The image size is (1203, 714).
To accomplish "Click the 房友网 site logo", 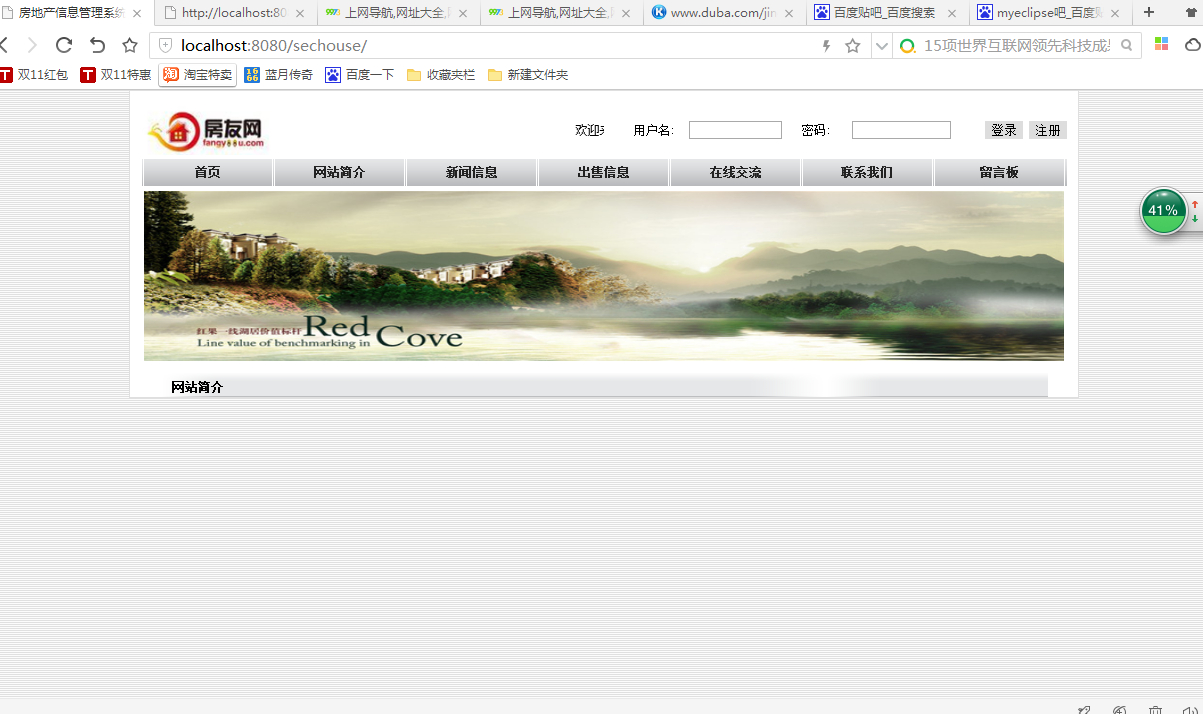I will 206,131.
